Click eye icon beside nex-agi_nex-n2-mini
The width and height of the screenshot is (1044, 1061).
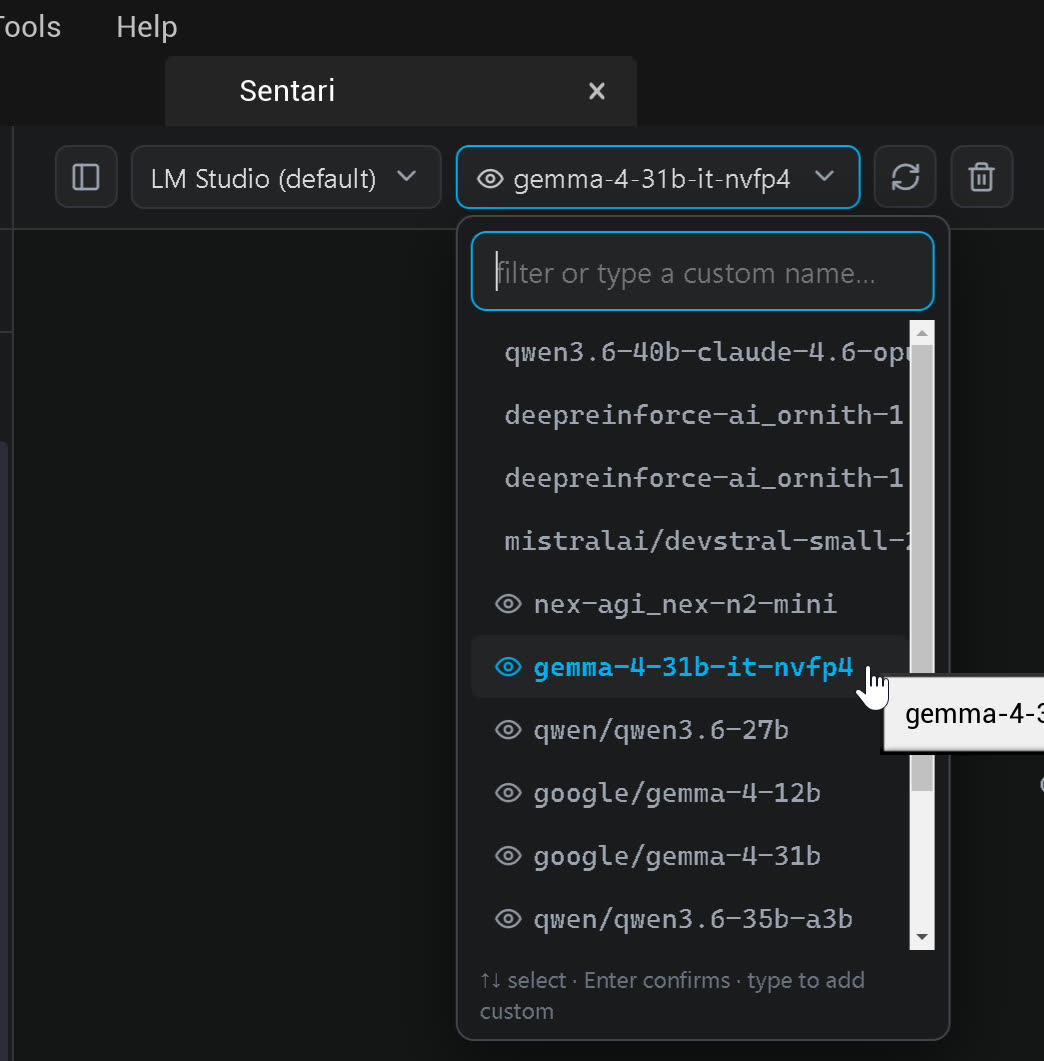508,604
